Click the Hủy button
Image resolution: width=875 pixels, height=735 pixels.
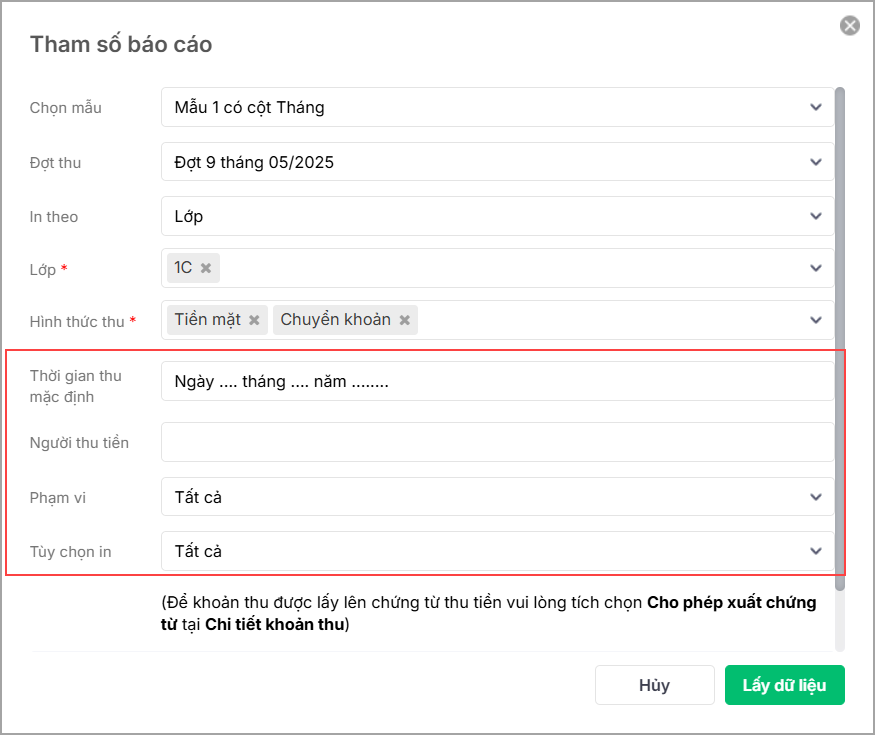coord(654,685)
